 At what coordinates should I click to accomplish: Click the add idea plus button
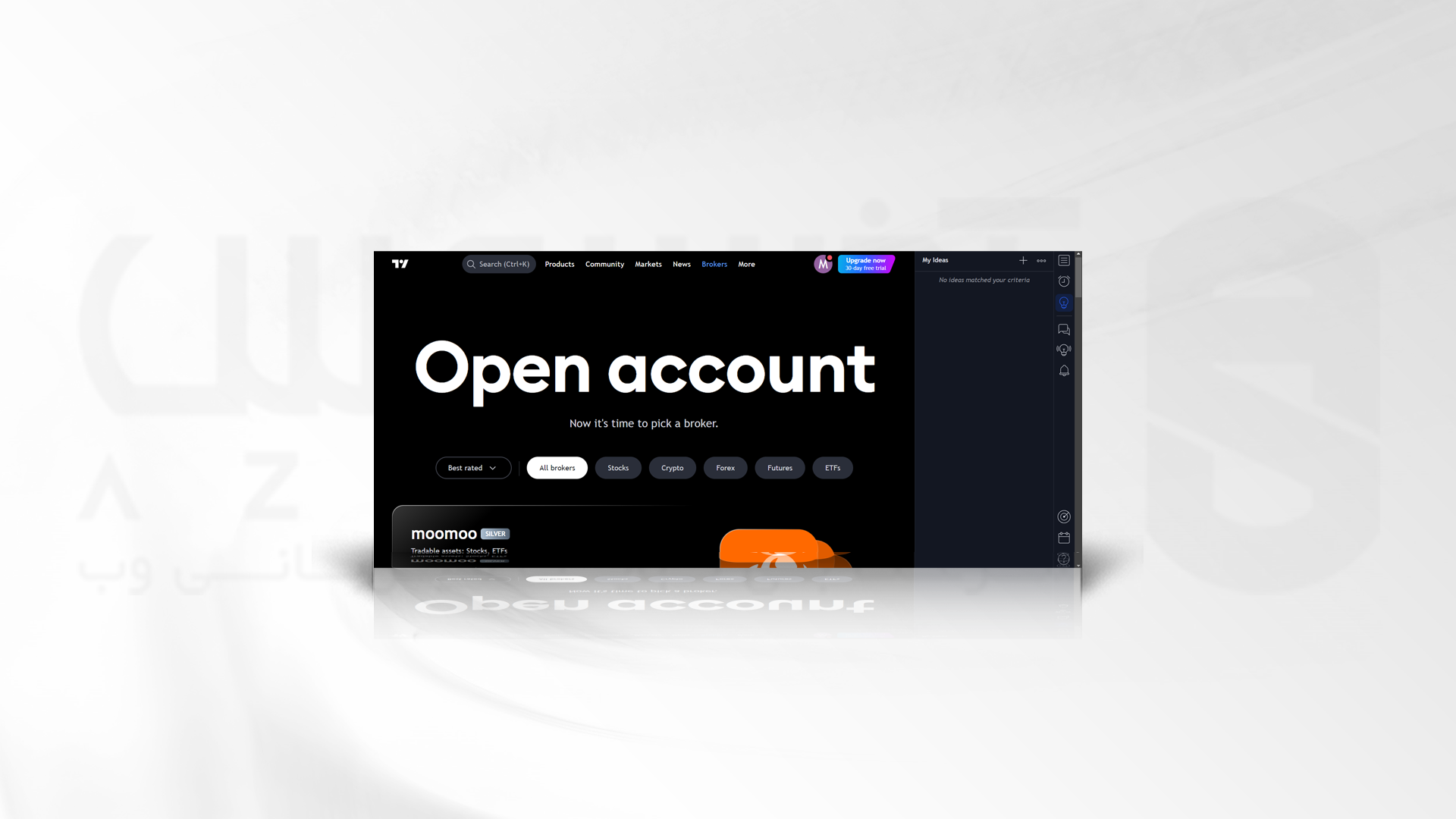pyautogui.click(x=1023, y=260)
